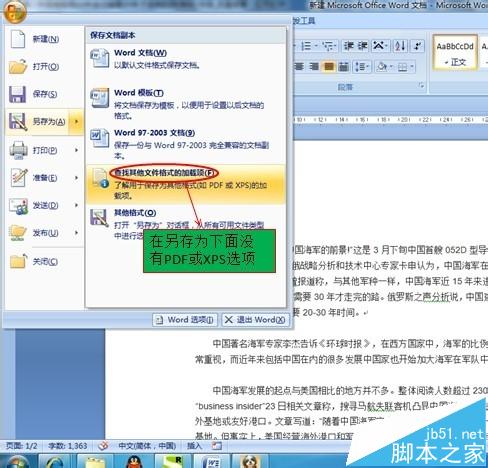Select the 打开(O) folder icon

pyautogui.click(x=18, y=67)
